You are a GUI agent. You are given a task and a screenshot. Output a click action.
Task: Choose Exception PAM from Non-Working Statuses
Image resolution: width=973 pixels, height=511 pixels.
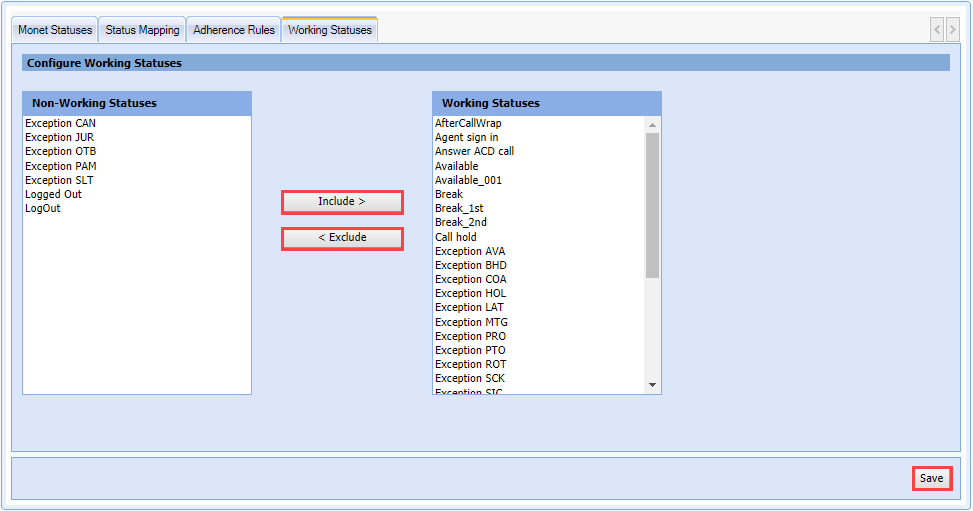pyautogui.click(x=61, y=167)
